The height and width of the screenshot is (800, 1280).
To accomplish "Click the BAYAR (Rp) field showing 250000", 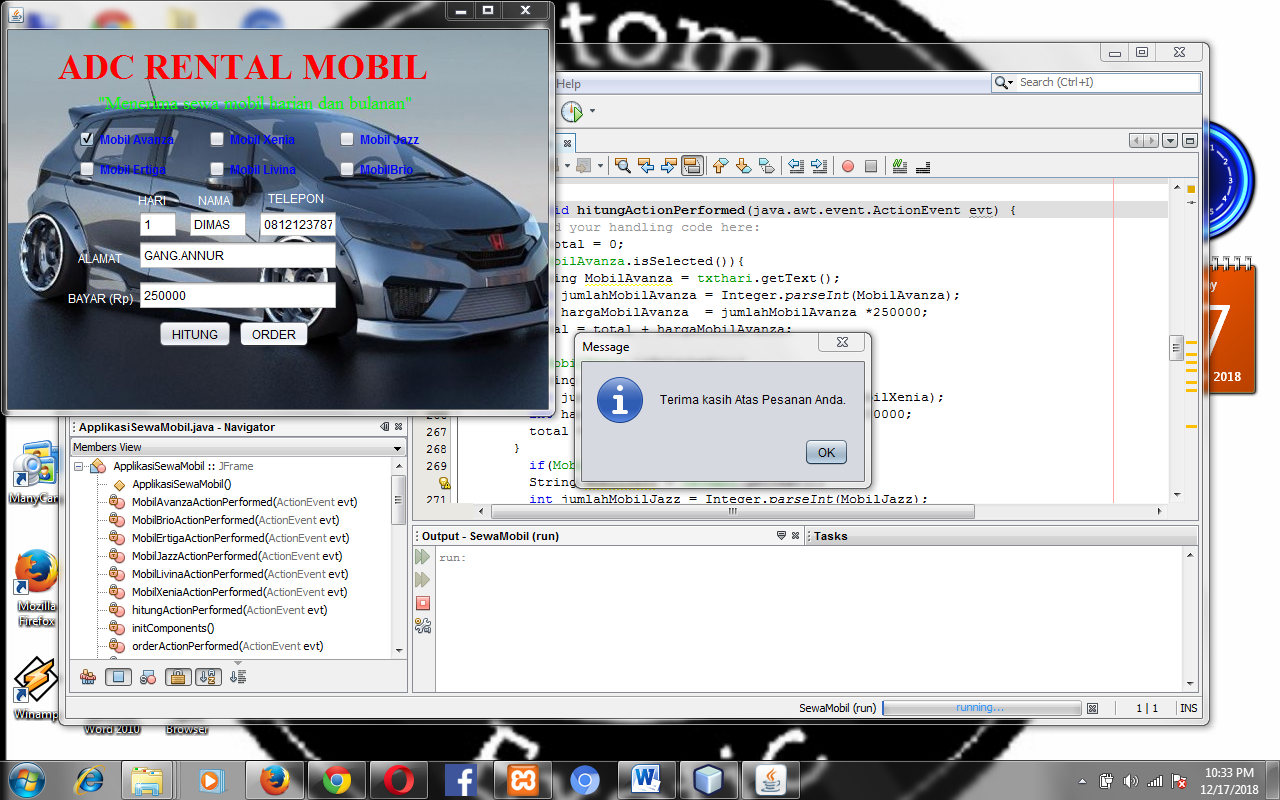I will (238, 296).
